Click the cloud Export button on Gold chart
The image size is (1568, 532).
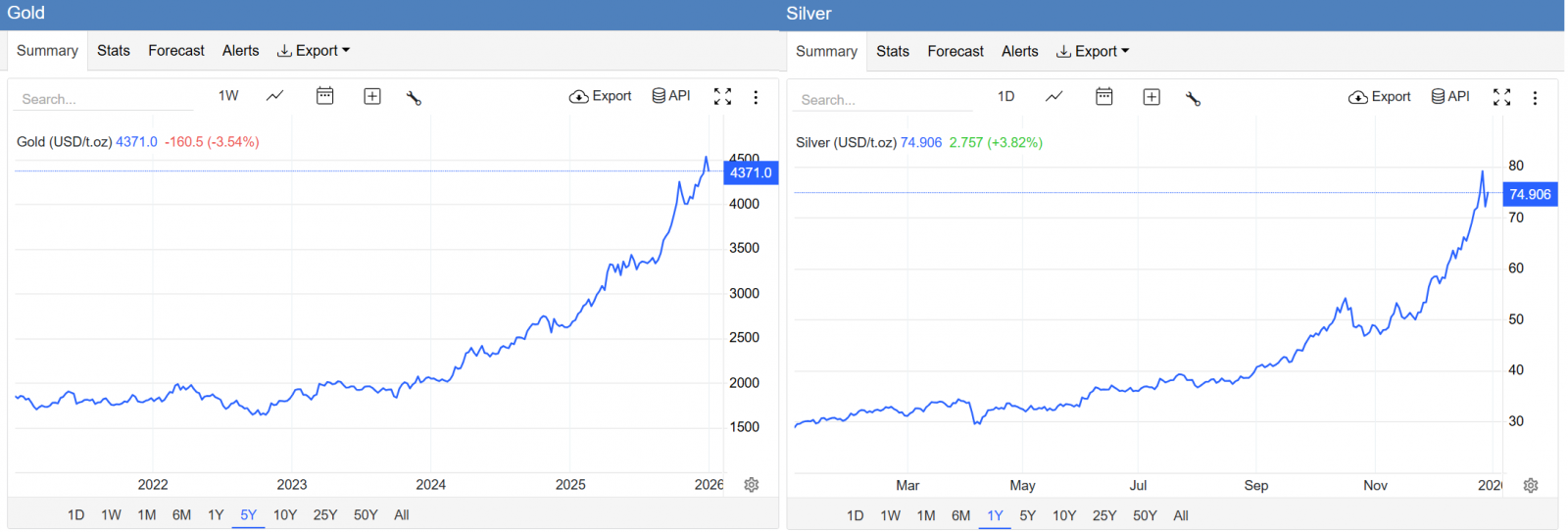[600, 96]
